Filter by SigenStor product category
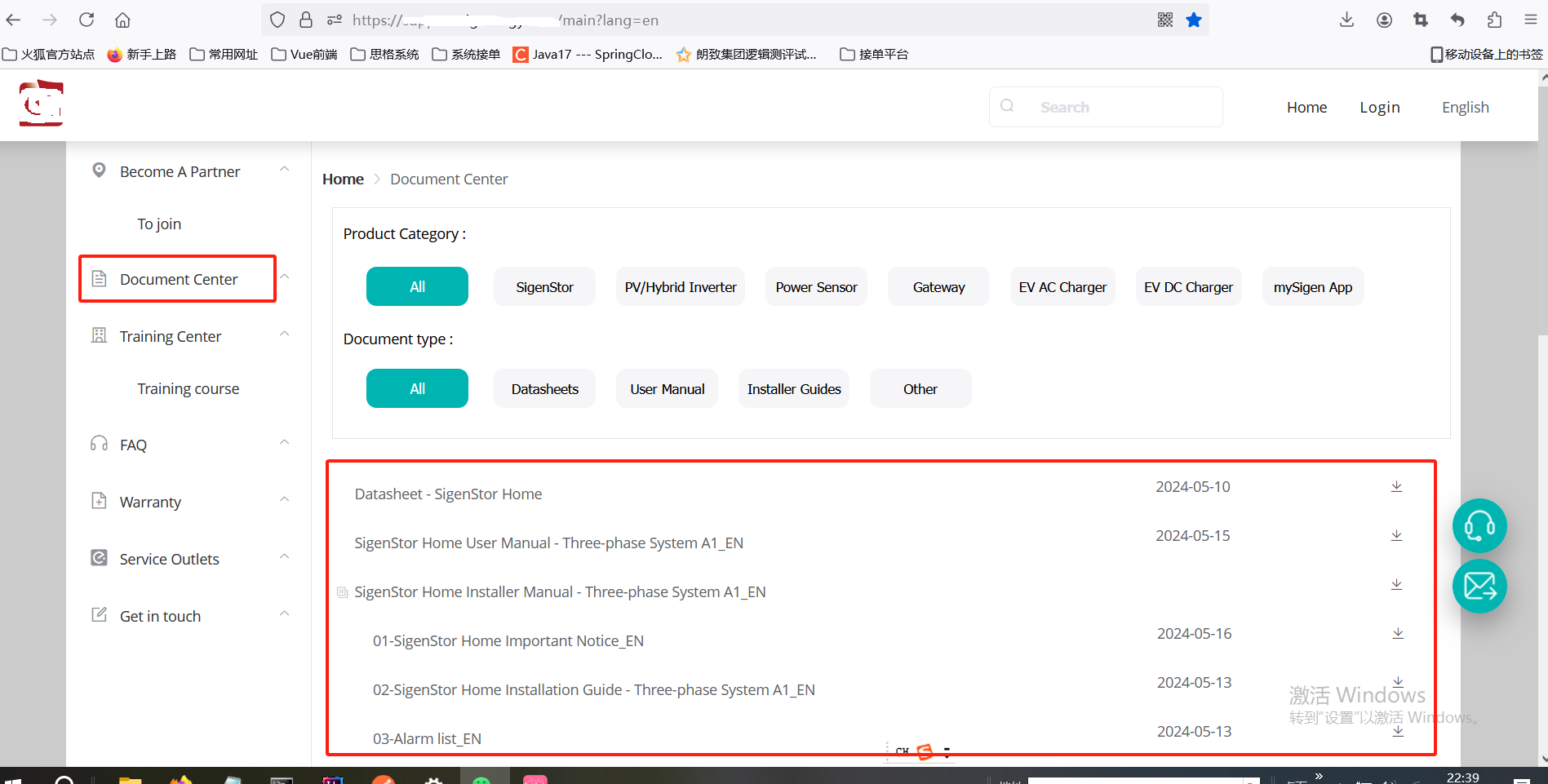 click(544, 286)
